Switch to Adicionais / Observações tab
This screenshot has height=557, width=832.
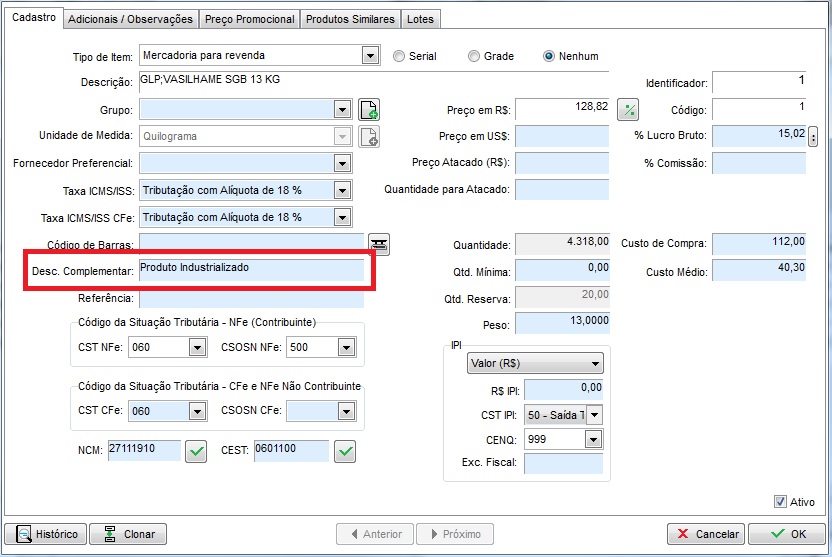pos(131,19)
